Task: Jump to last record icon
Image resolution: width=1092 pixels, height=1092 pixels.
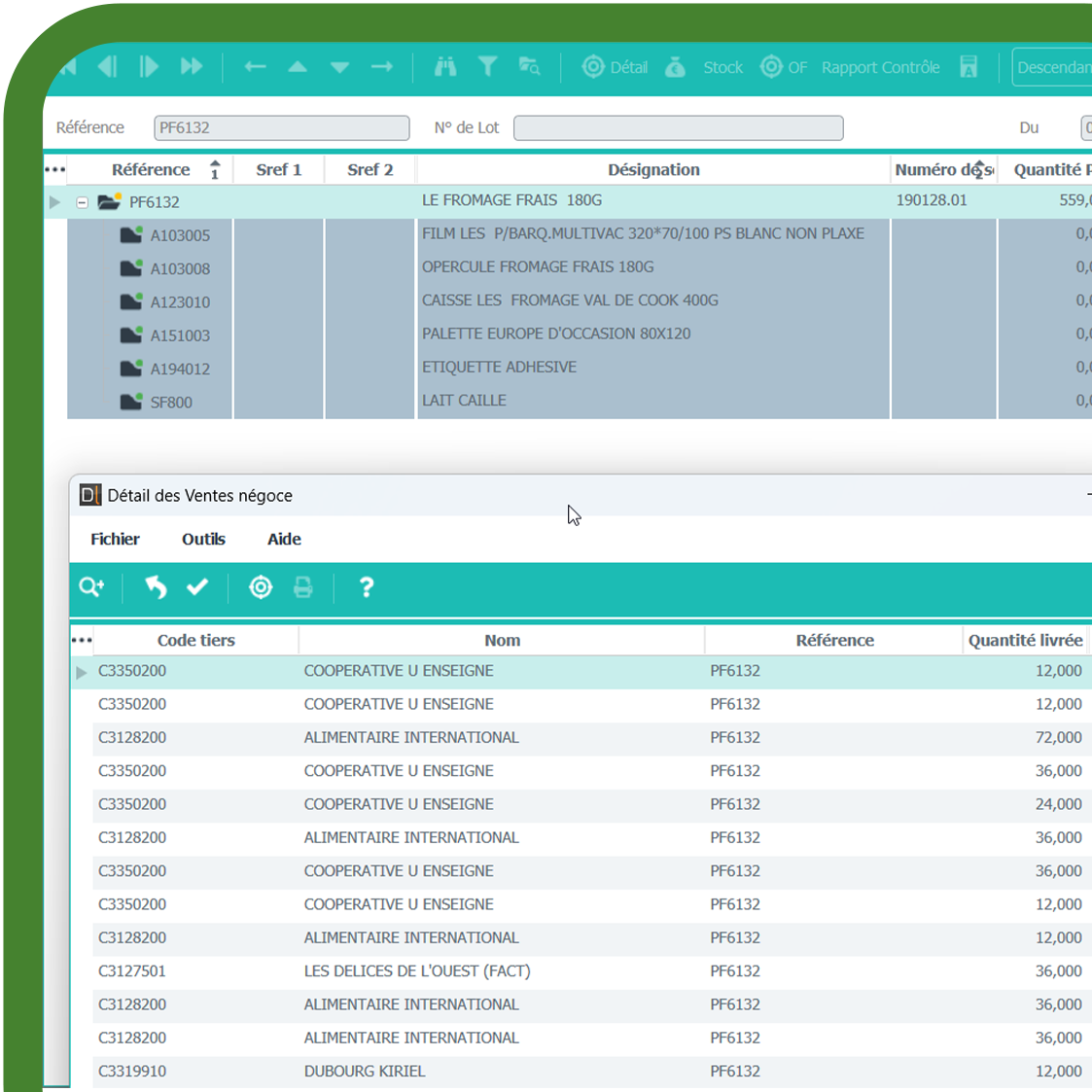Action: [x=192, y=67]
